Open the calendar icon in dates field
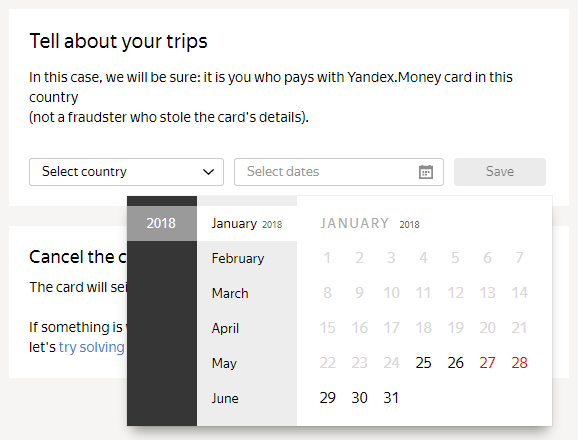 [x=426, y=172]
